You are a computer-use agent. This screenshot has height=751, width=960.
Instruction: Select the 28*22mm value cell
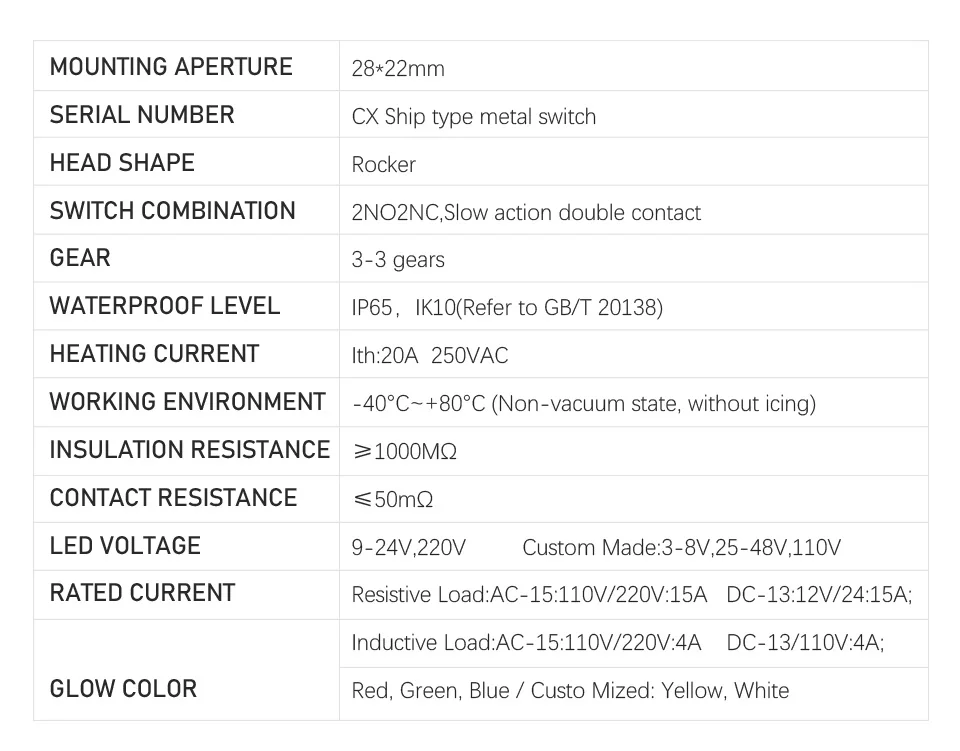[398, 69]
